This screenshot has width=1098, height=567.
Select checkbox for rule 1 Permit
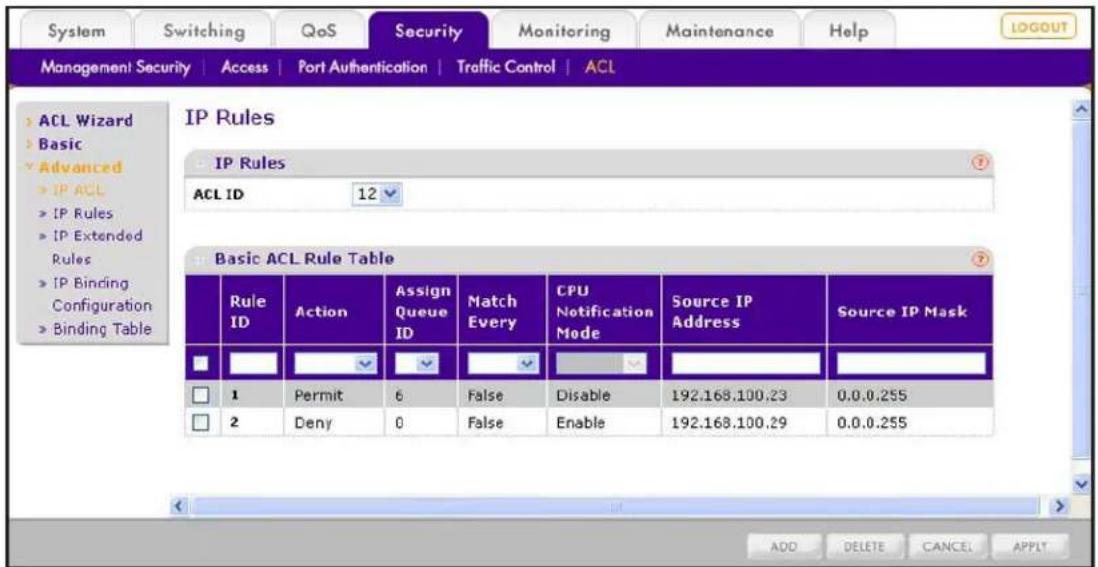tap(201, 396)
